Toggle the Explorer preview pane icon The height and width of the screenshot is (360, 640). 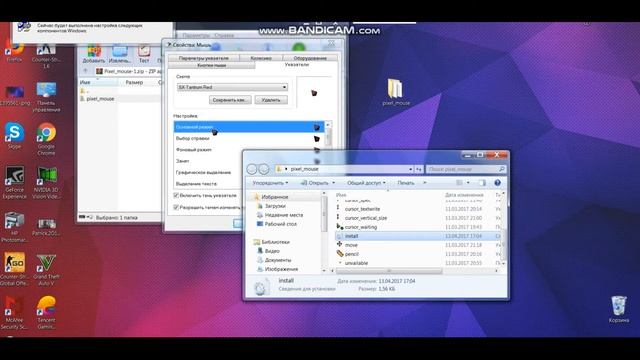482,183
